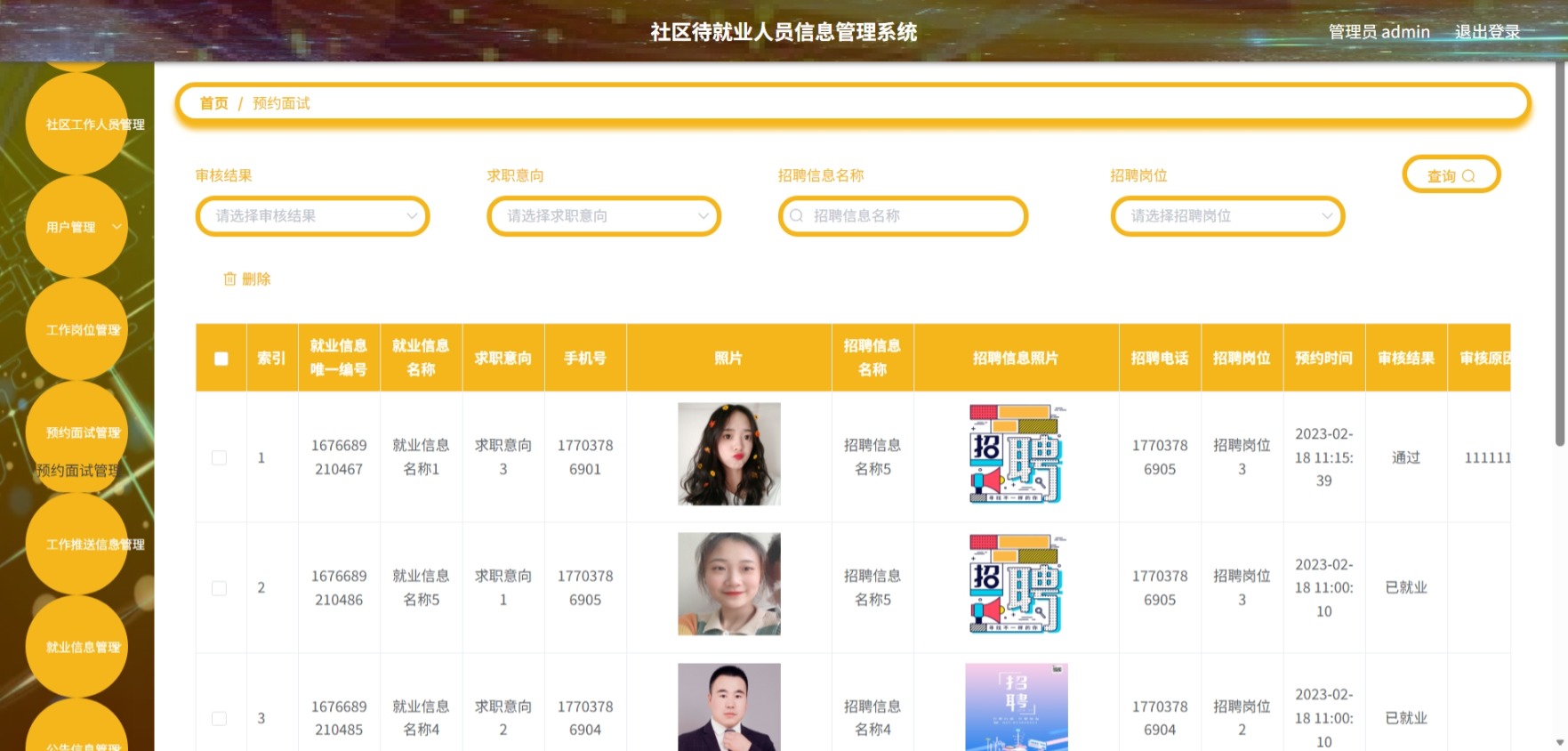
Task: Click the 社区待就业人员信息管理系统 title
Action: [784, 32]
